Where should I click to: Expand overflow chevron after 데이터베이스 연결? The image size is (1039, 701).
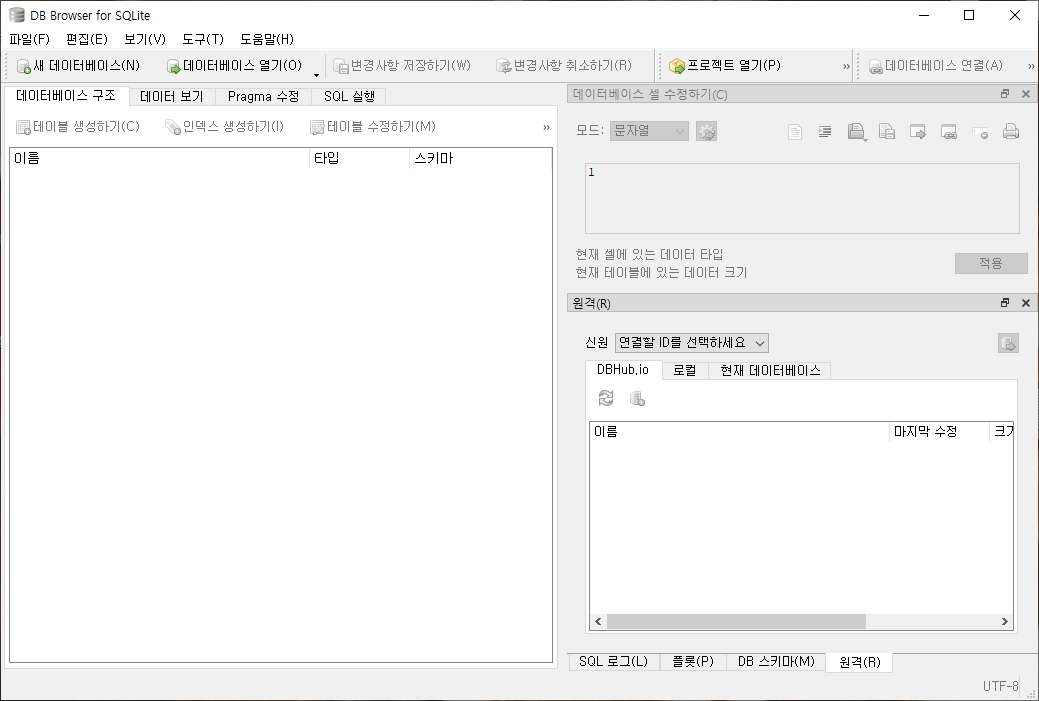[1031, 66]
